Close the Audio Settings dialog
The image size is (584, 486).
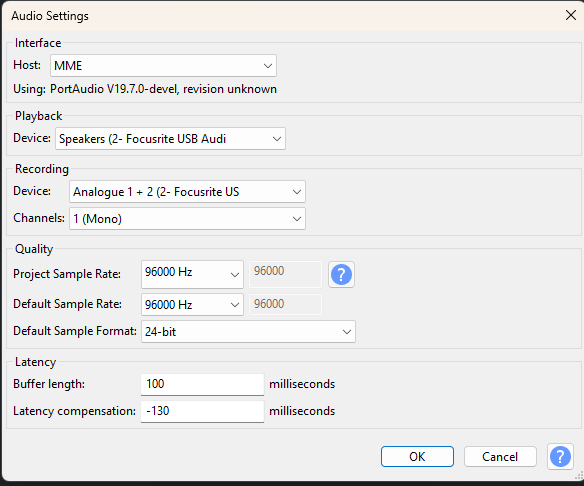(571, 15)
